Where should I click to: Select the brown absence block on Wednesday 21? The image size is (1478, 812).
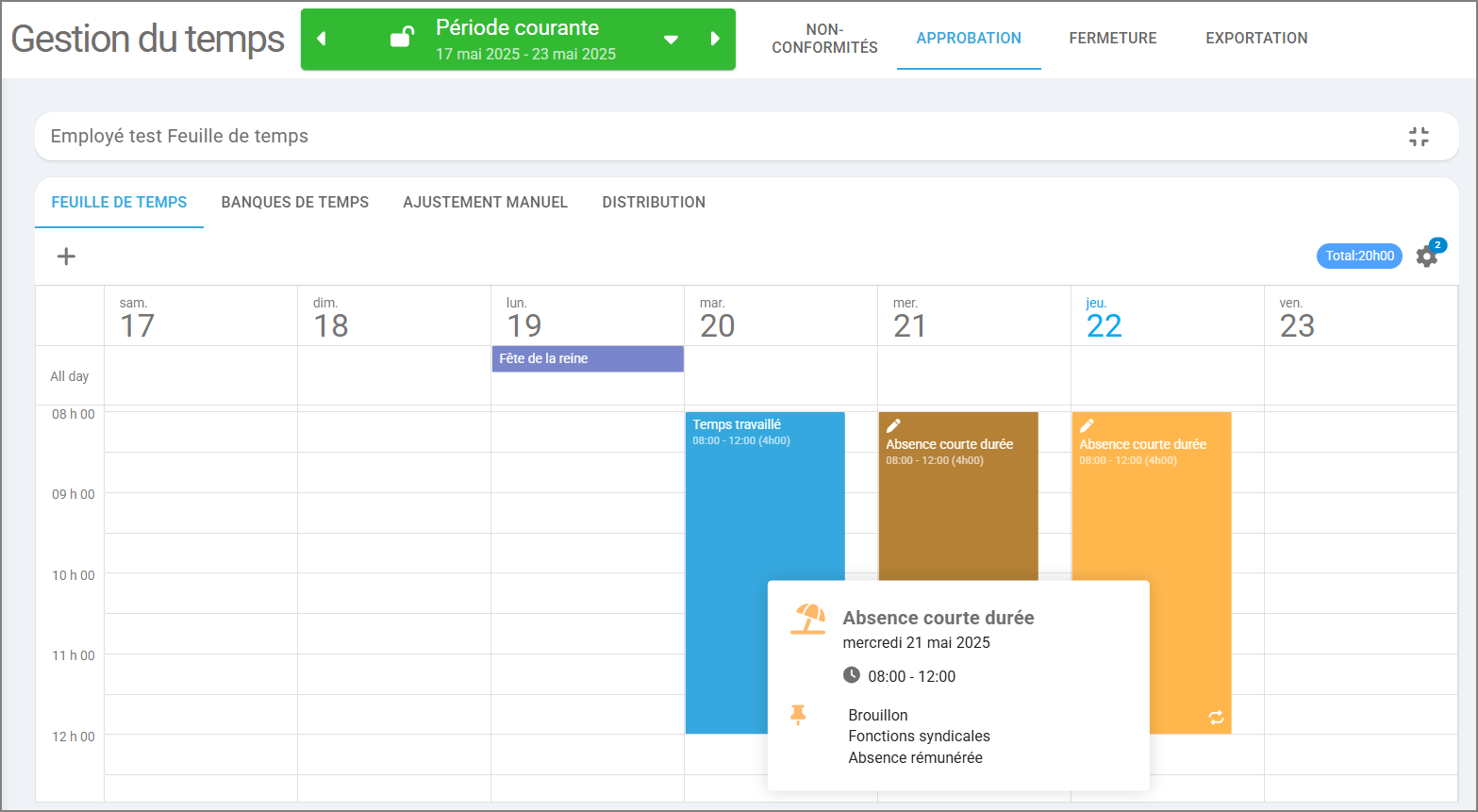(958, 495)
